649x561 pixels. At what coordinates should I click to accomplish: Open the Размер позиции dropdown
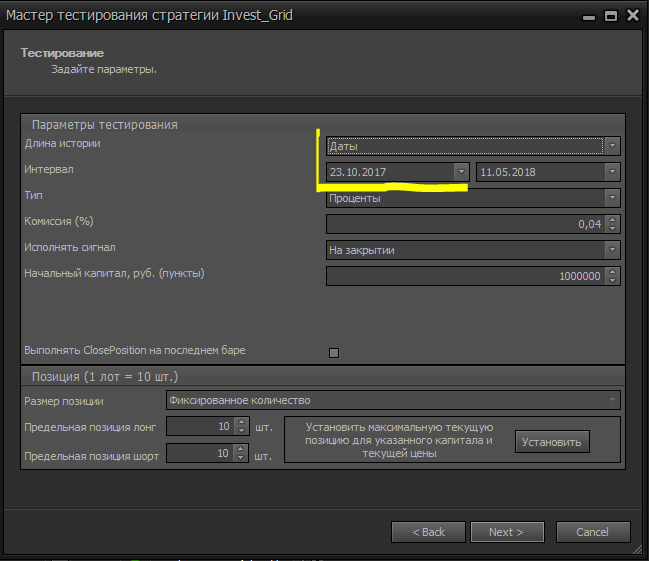pos(612,401)
